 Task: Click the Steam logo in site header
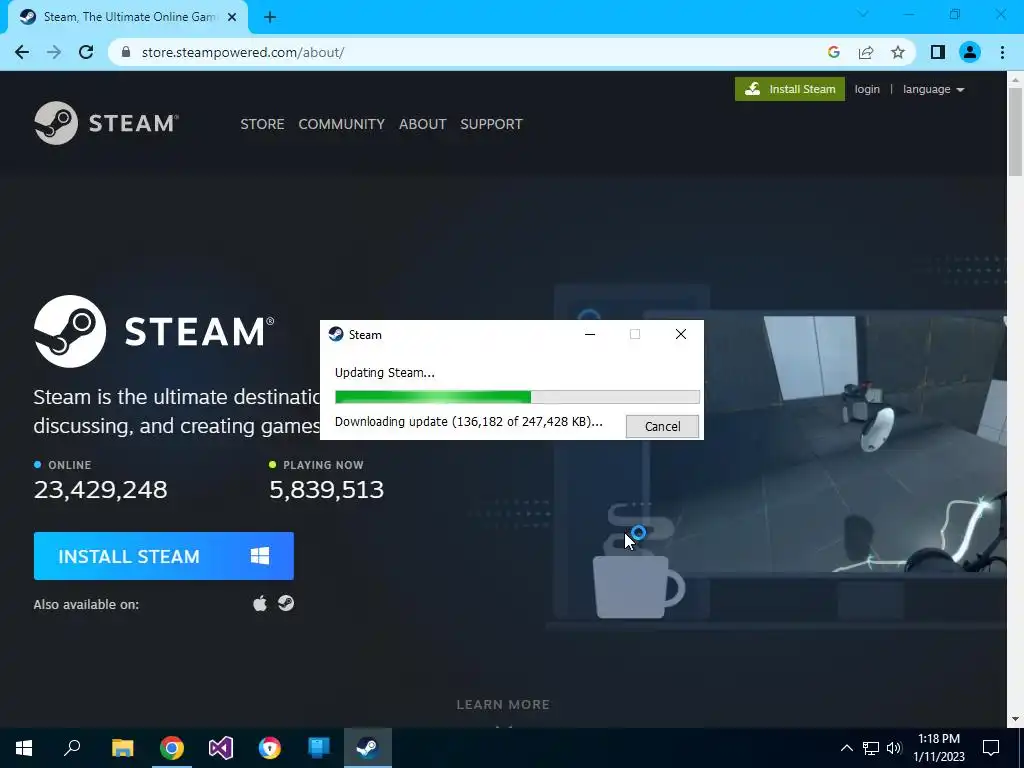point(106,123)
